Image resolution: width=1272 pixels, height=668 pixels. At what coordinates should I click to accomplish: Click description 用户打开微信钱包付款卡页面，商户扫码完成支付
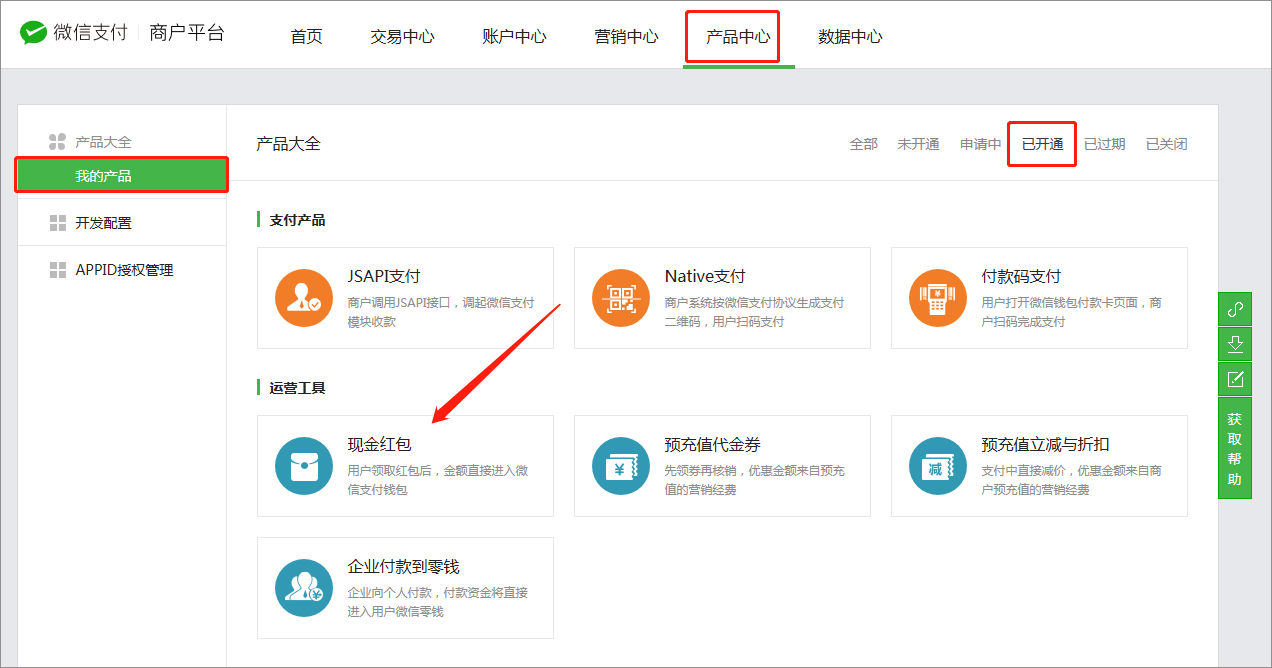(1071, 312)
